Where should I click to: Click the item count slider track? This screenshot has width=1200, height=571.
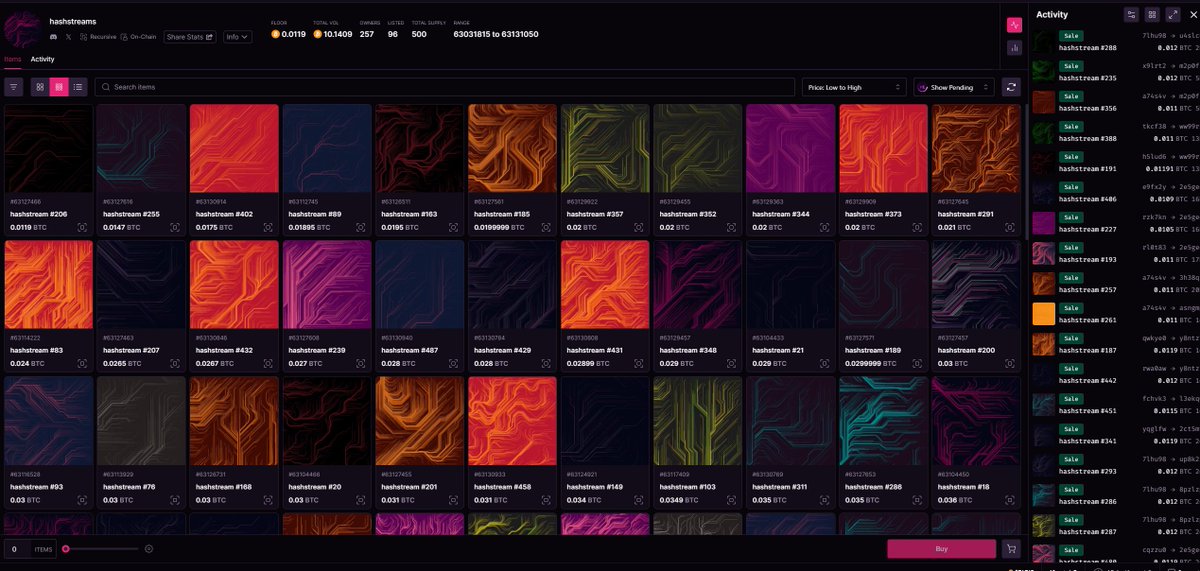click(101, 548)
